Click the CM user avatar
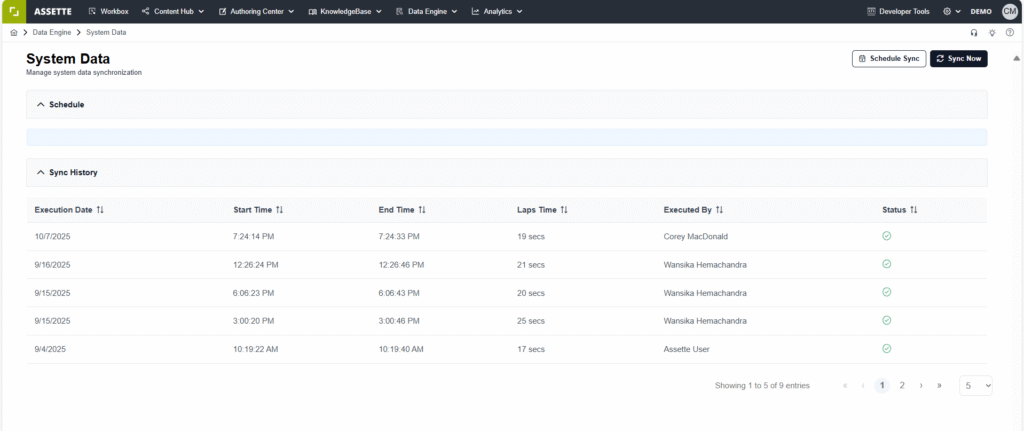This screenshot has height=431, width=1024. [x=1009, y=11]
